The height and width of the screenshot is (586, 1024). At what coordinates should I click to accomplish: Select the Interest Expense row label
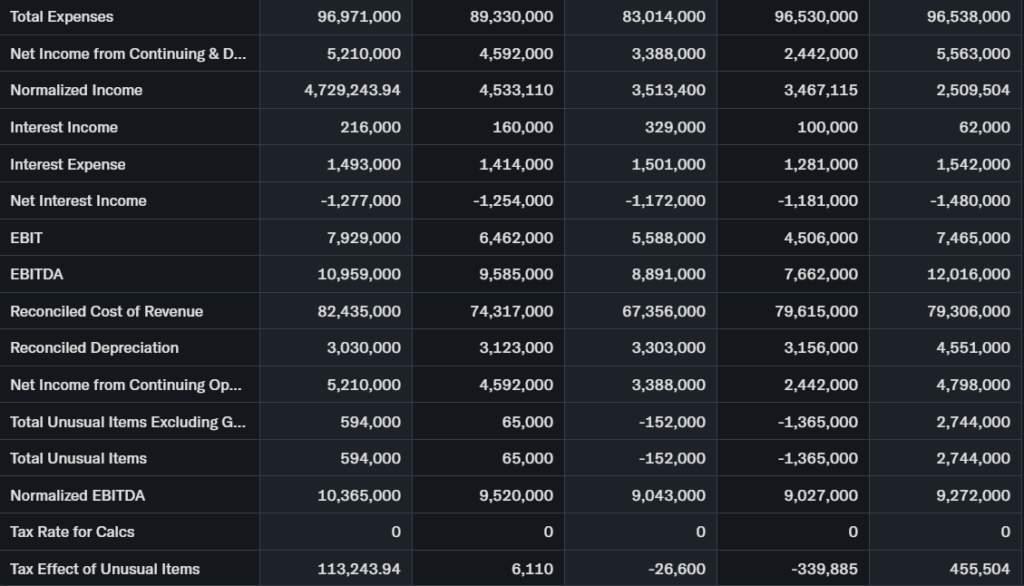point(68,164)
